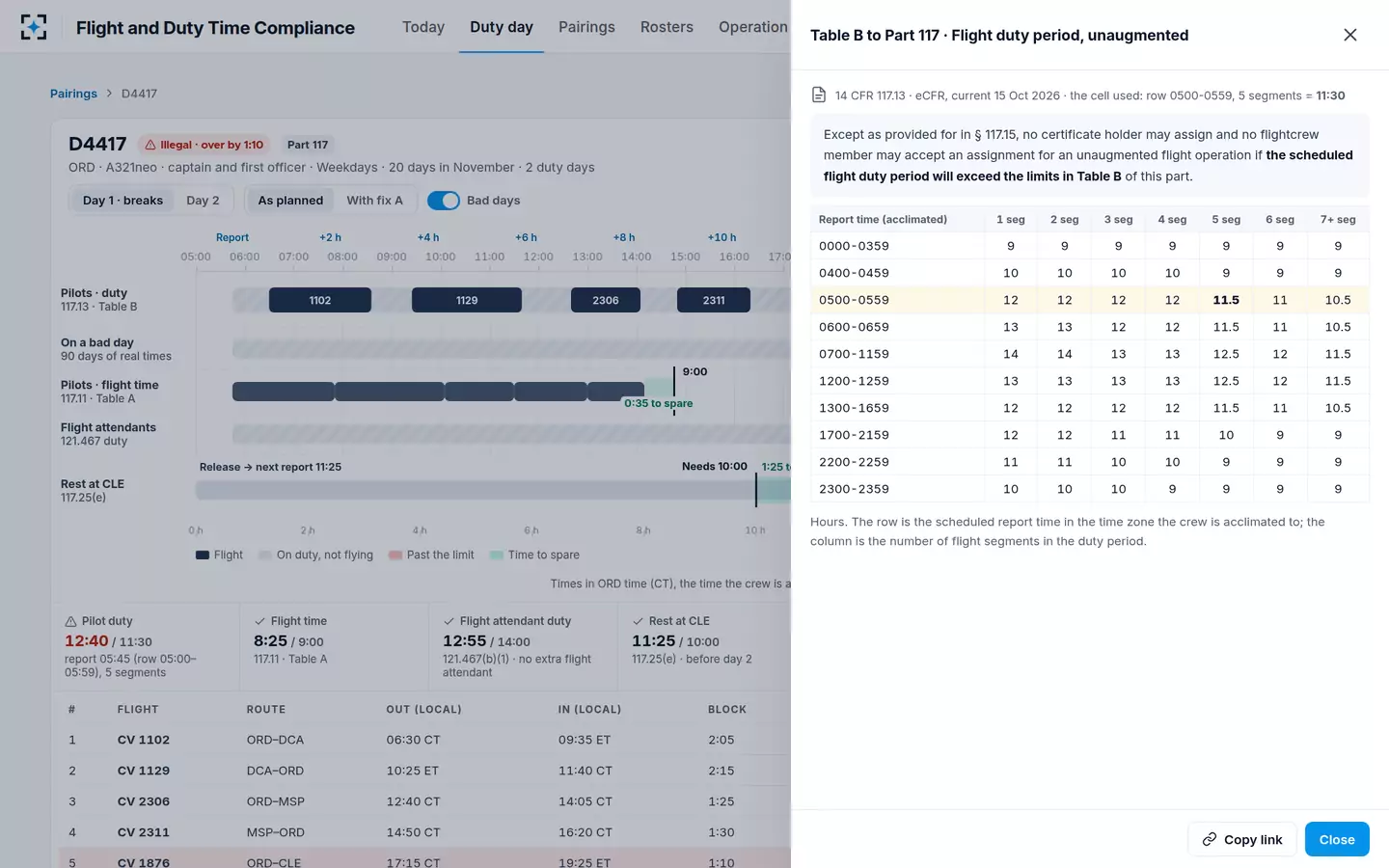Screen dimensions: 1389x868
Task: Click the Time to spare legend swatch
Action: point(497,556)
